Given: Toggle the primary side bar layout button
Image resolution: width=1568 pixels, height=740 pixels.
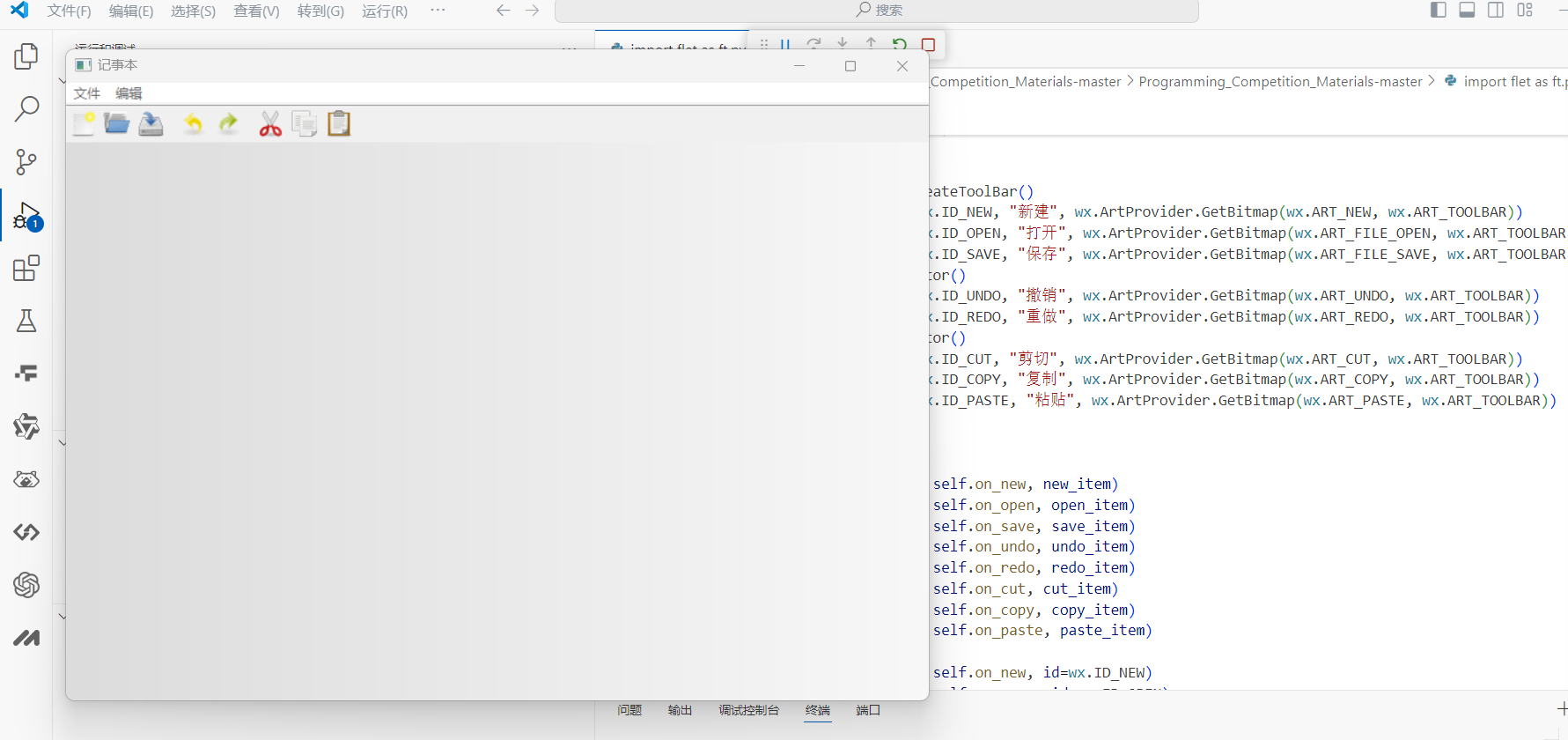Looking at the screenshot, I should [x=1439, y=11].
